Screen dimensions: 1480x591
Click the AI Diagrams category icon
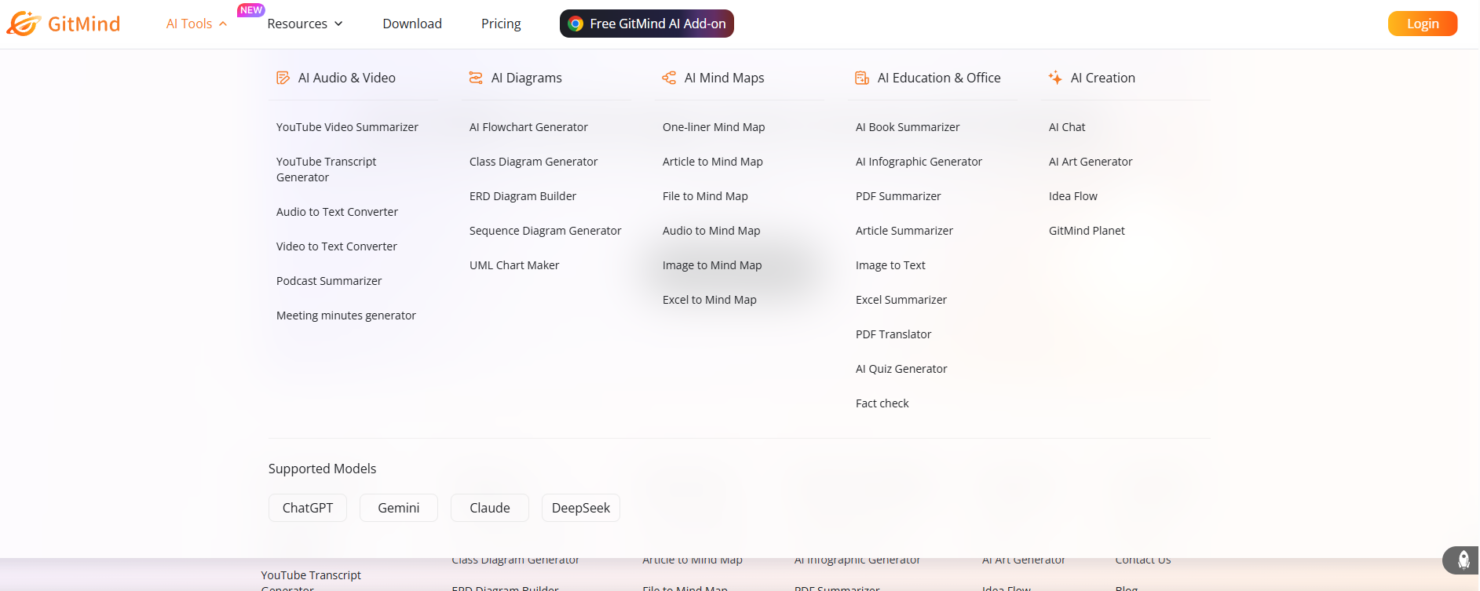pos(476,78)
